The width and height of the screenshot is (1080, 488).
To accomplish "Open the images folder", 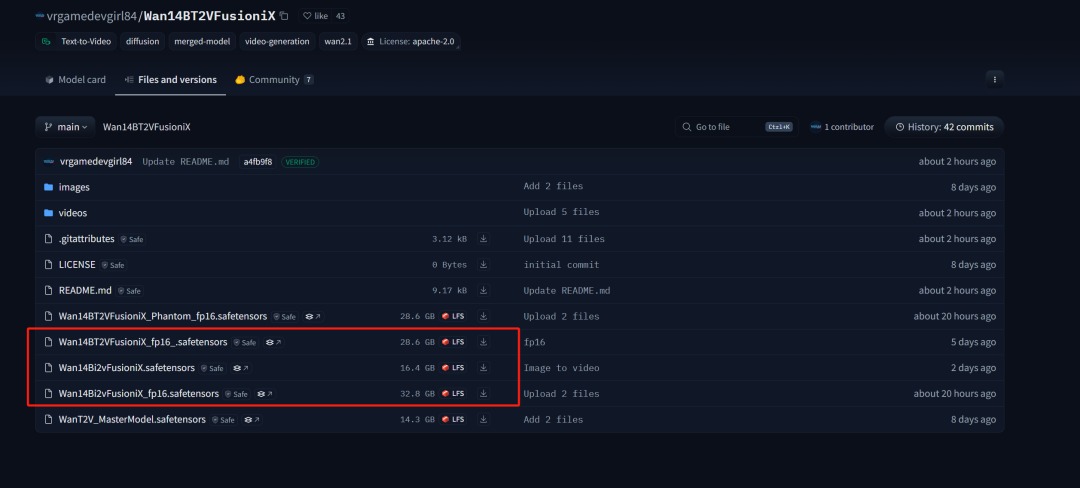I will tap(74, 187).
